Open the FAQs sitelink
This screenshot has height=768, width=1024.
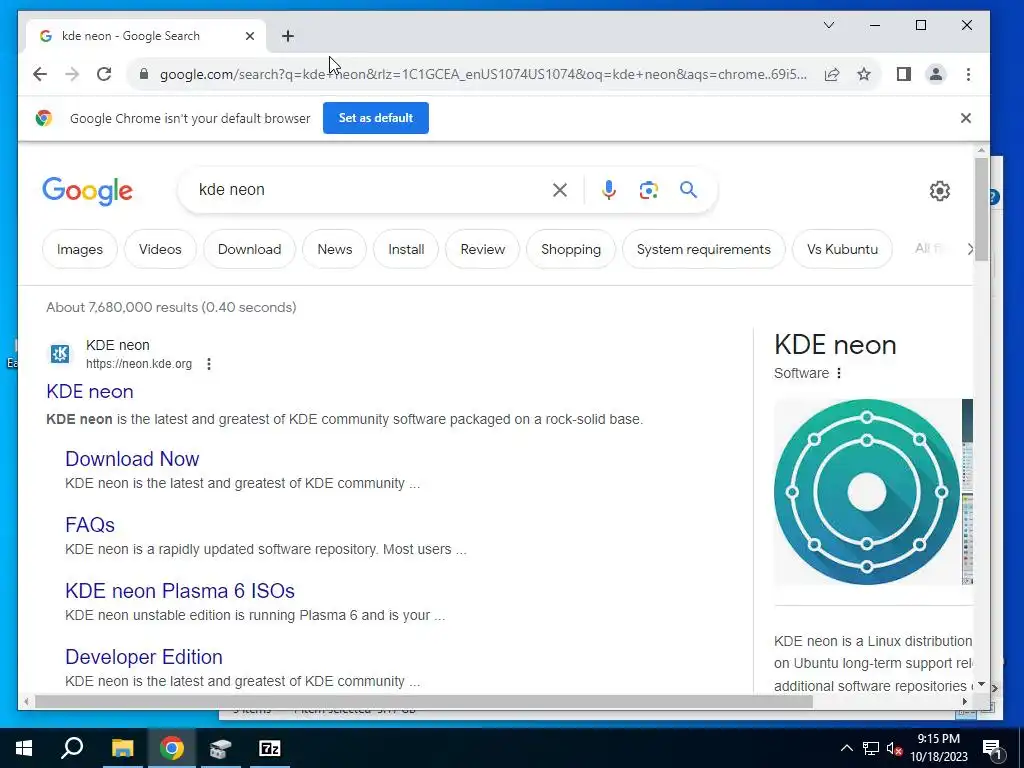90,524
